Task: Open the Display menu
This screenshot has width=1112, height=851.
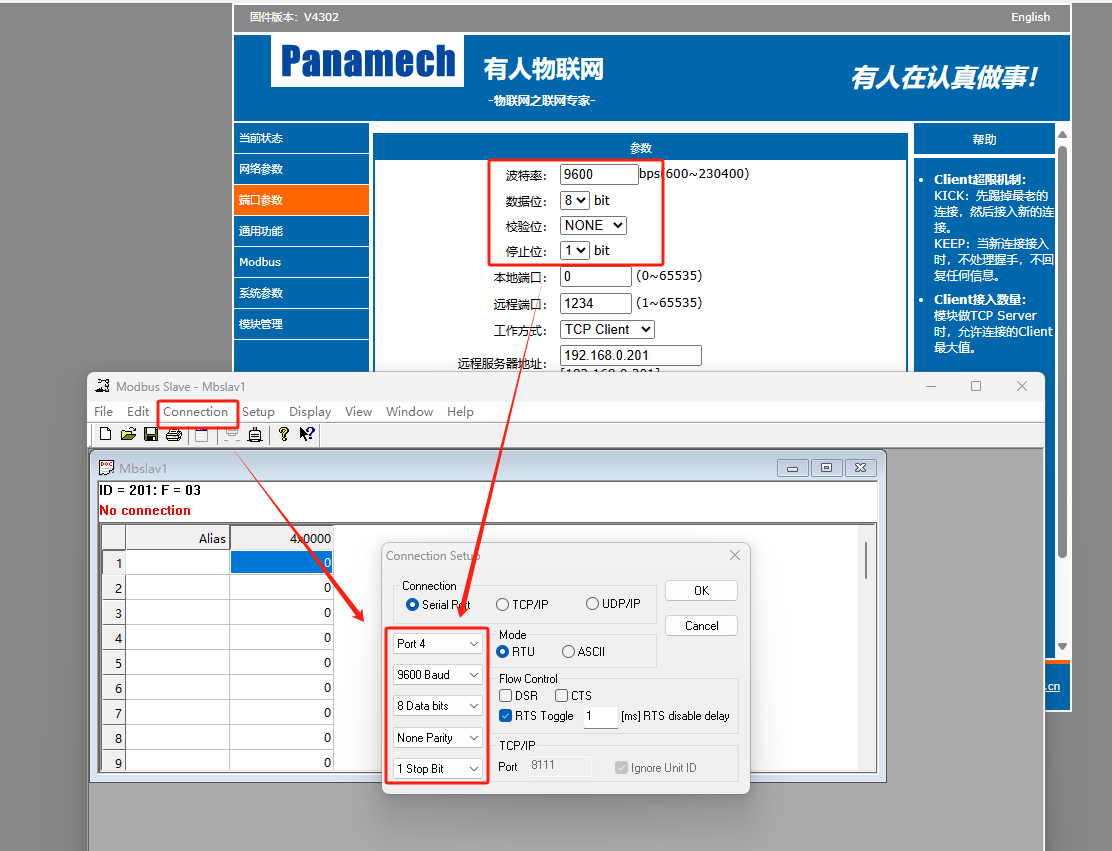Action: click(x=310, y=411)
